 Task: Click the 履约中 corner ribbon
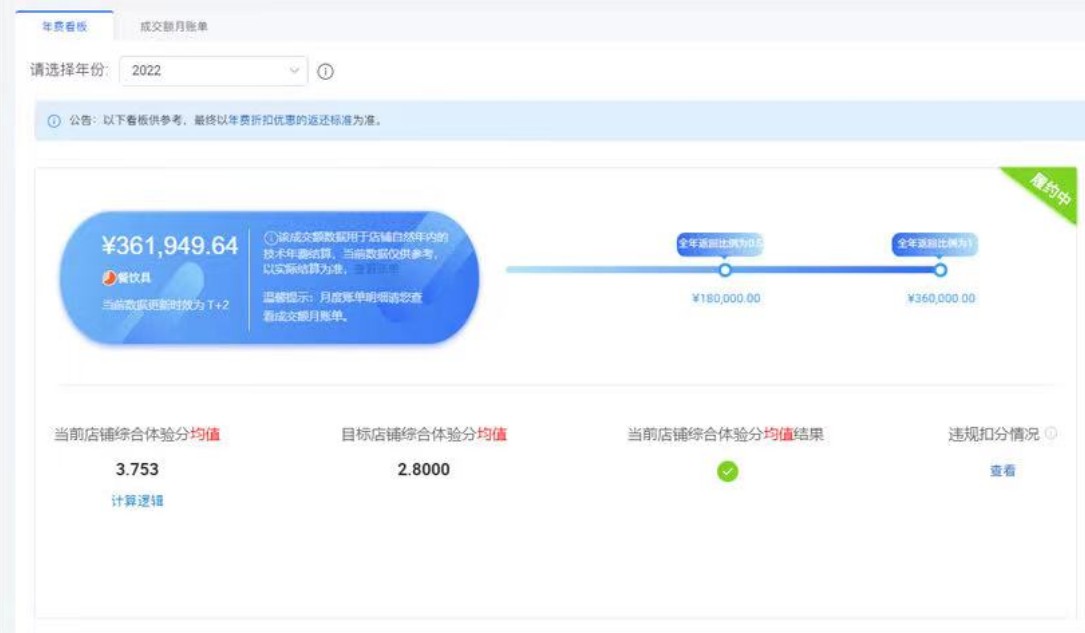point(1048,188)
